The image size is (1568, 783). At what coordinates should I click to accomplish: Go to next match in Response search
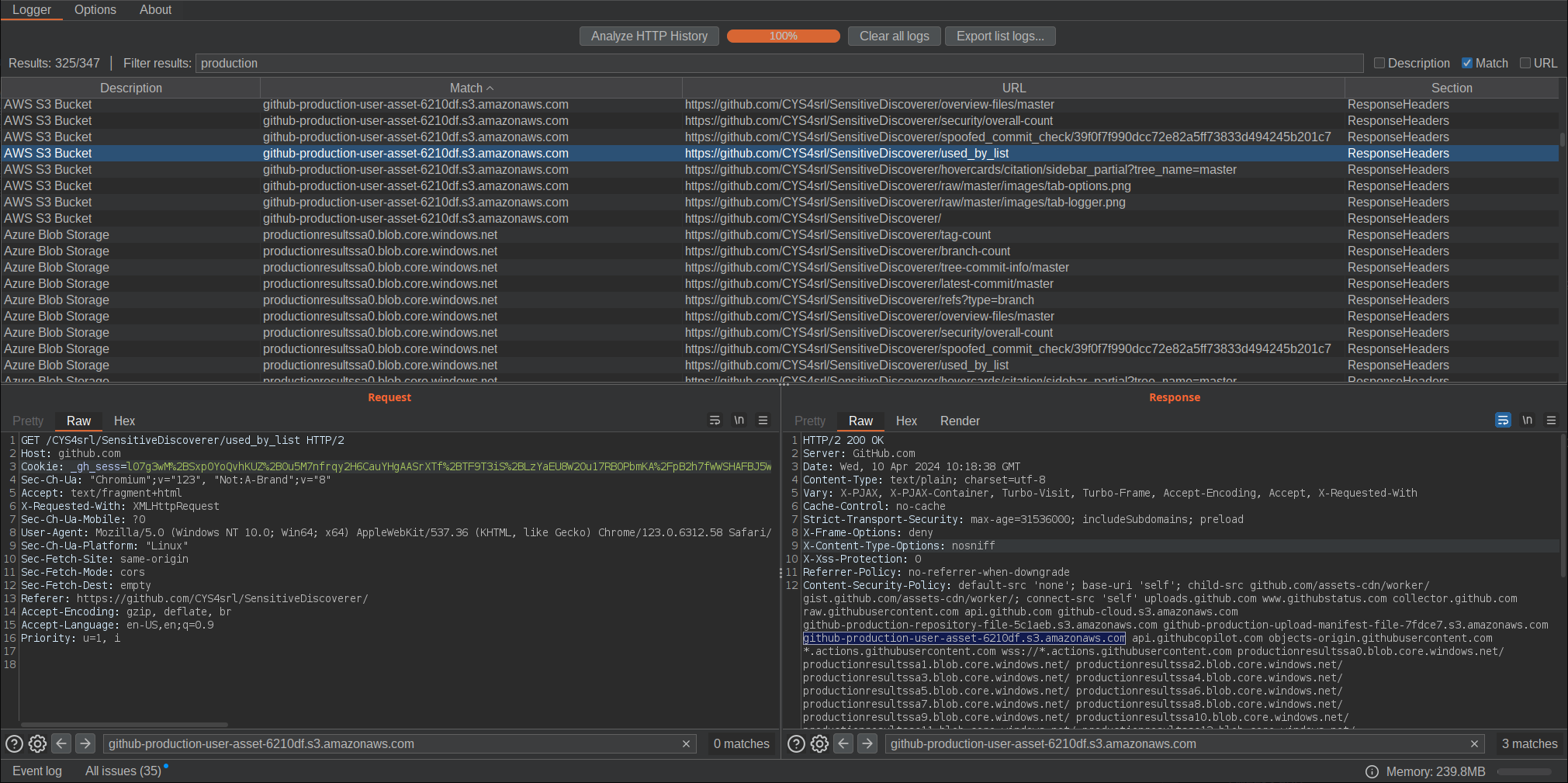[867, 743]
